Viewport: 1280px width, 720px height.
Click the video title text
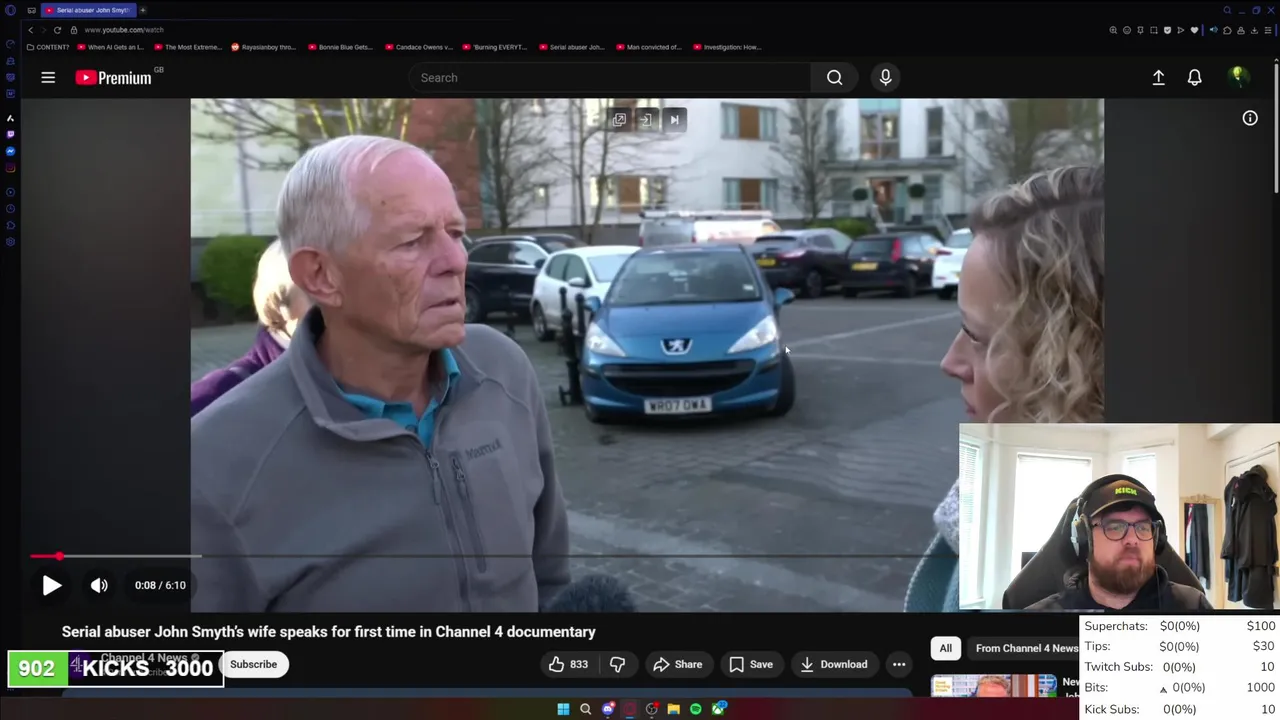pos(328,632)
